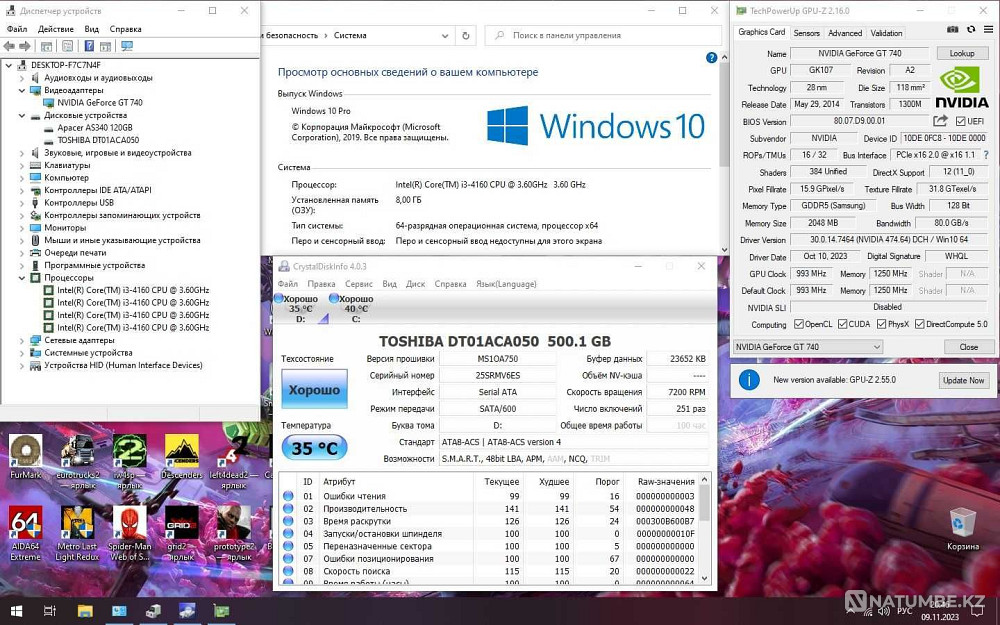Open the NVIDIA GeForce GT 740 GPU dropdown

tap(808, 347)
